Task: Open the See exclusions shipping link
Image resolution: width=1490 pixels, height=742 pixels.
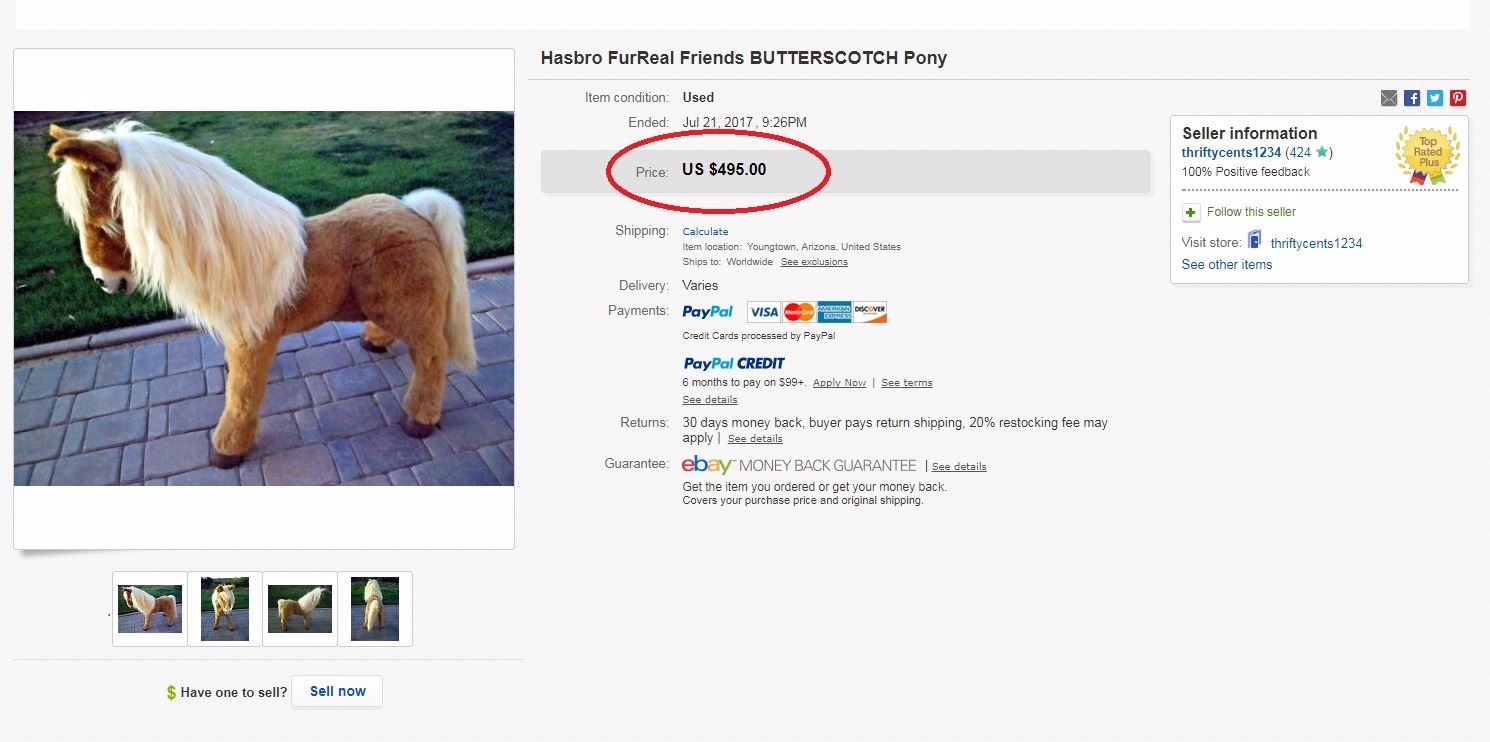Action: pos(814,262)
